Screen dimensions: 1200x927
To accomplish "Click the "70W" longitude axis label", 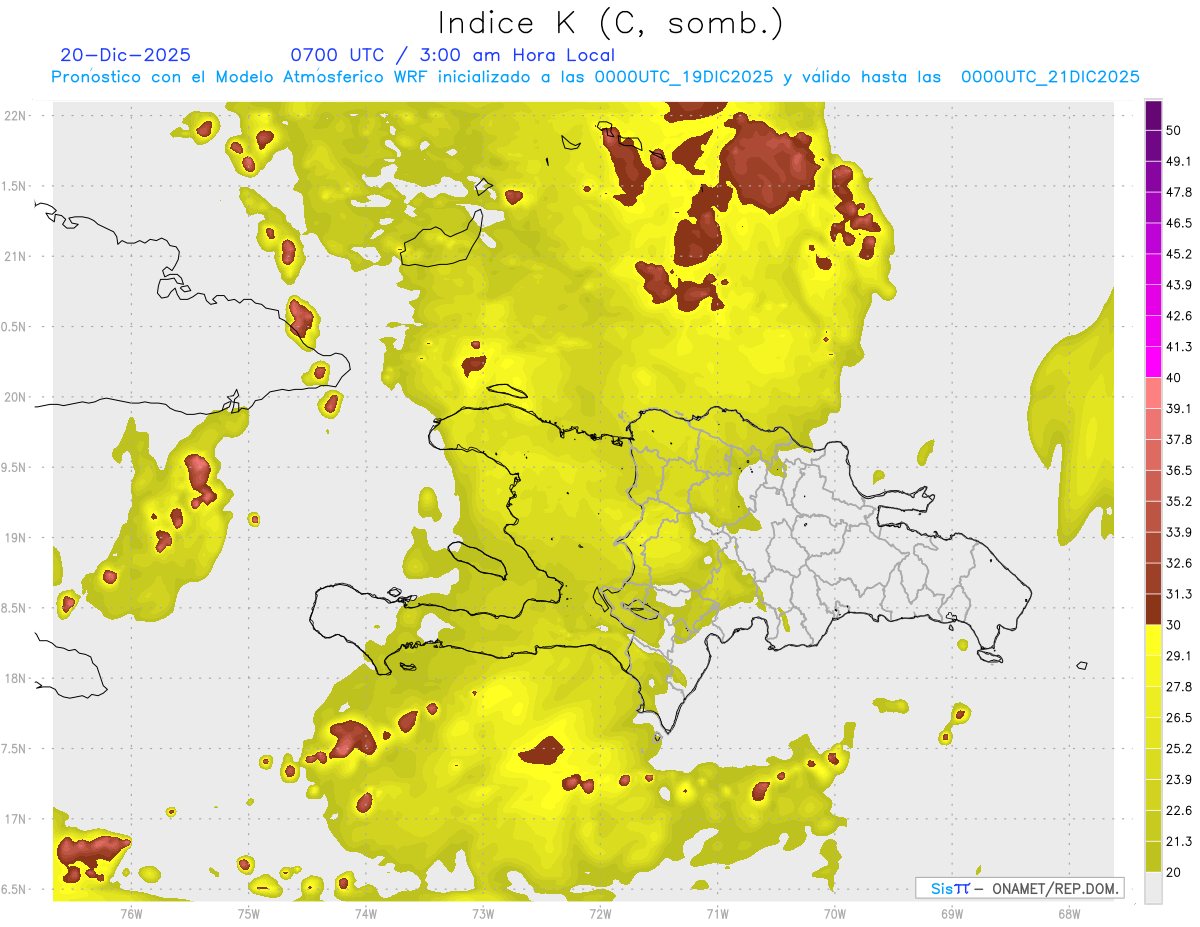I will tap(835, 913).
